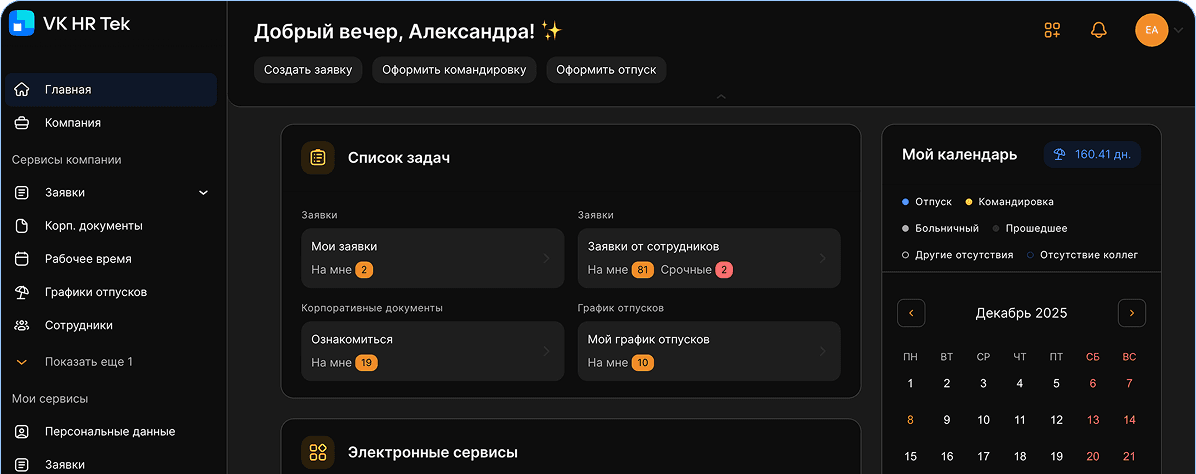The height and width of the screenshot is (474, 1196).
Task: Open the Ознакомиться card arrow
Action: pos(546,351)
